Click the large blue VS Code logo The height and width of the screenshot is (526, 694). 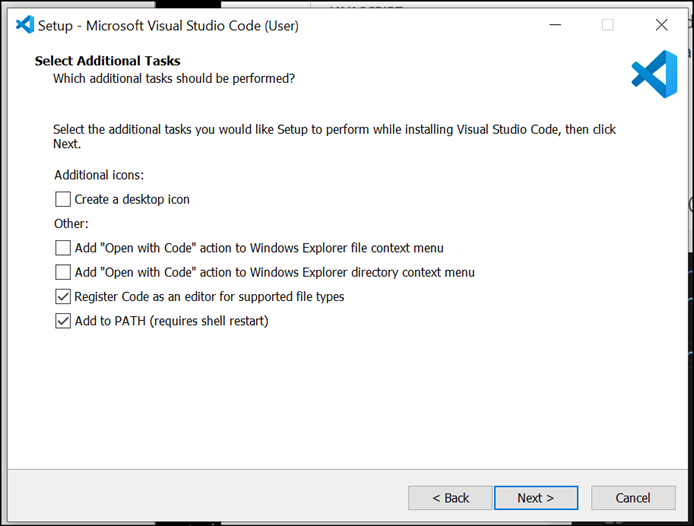654,74
